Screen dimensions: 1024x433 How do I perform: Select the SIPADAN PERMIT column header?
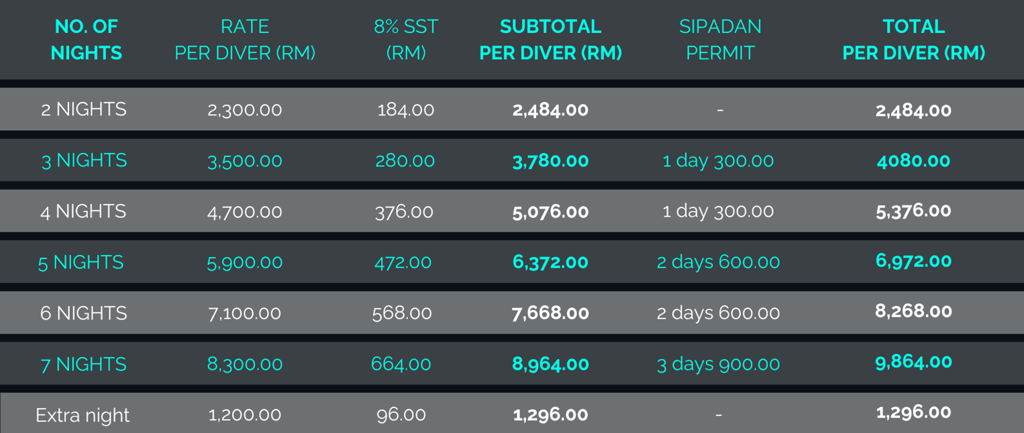point(720,40)
